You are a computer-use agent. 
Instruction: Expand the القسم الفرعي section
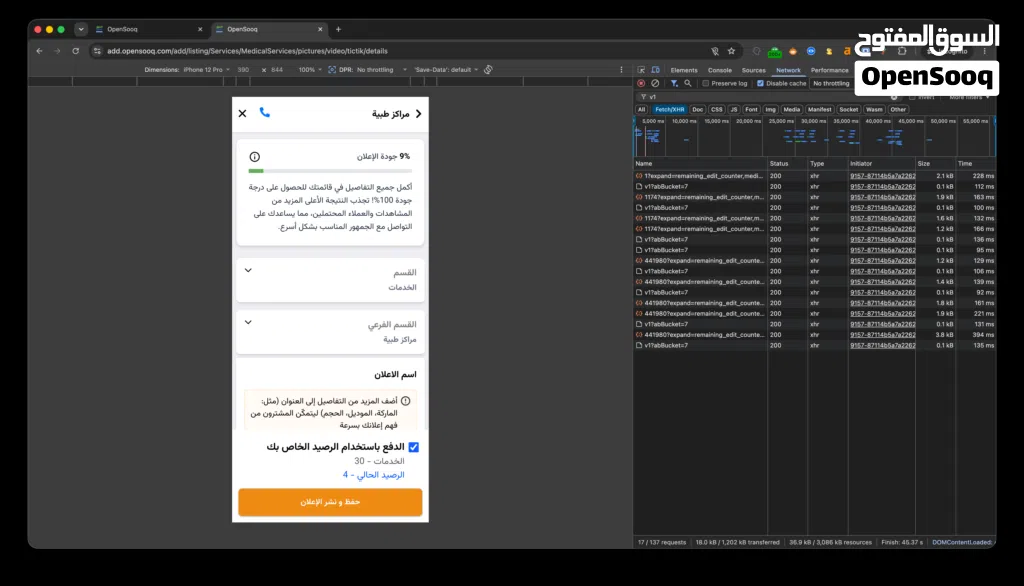click(x=330, y=332)
